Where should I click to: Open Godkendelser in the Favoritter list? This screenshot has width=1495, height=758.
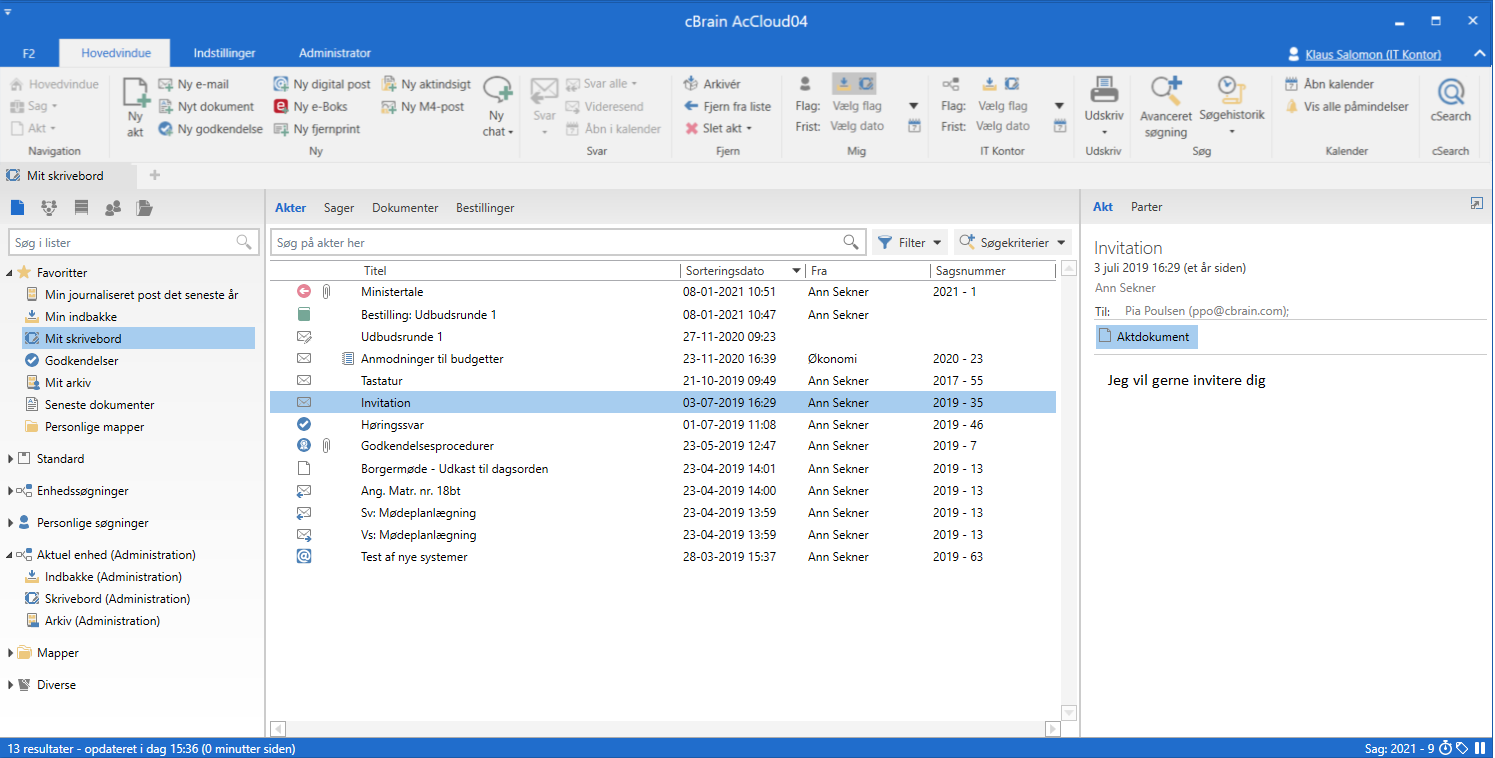[x=81, y=361]
